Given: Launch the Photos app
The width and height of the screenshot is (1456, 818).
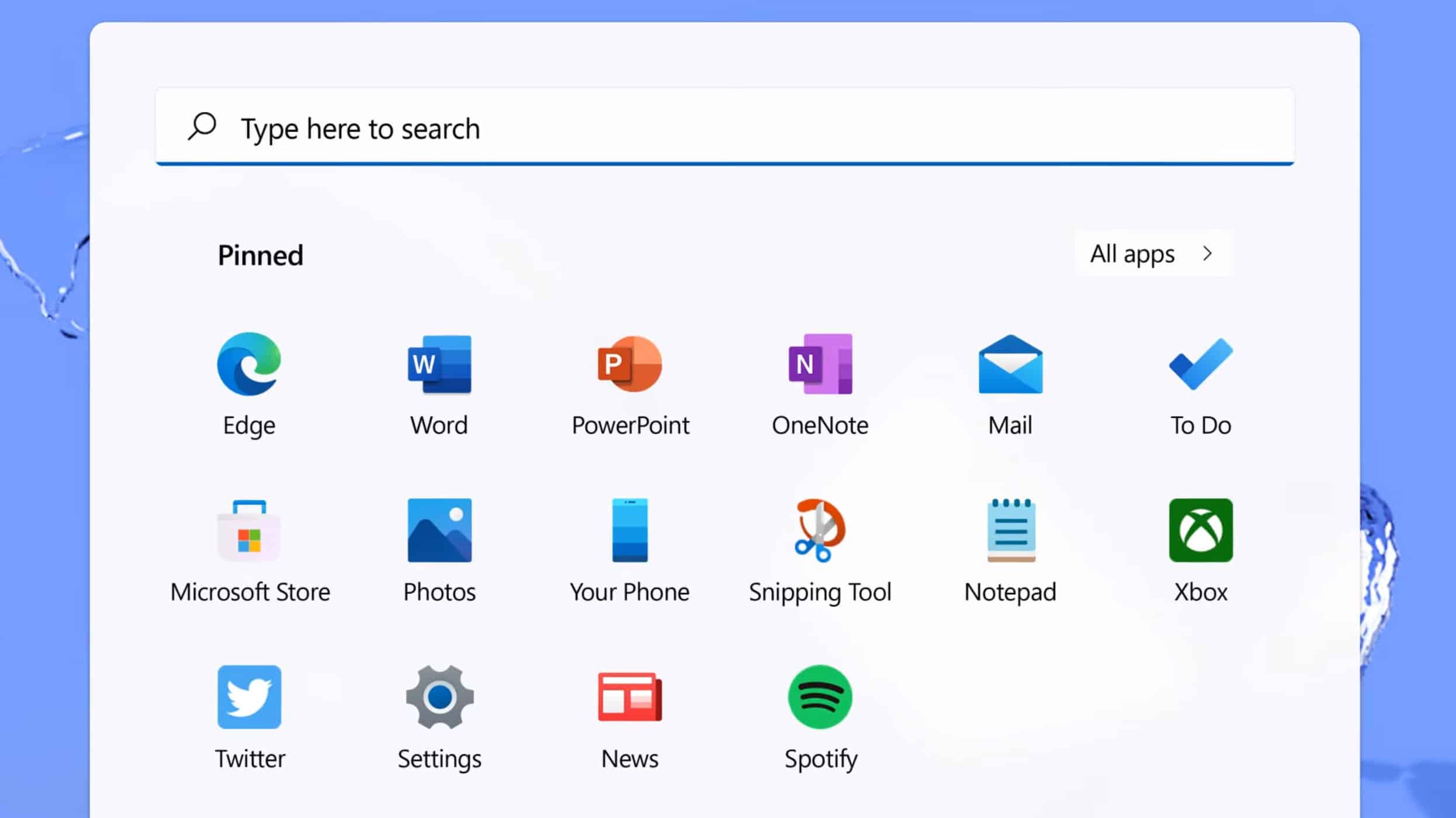Looking at the screenshot, I should click(x=439, y=531).
